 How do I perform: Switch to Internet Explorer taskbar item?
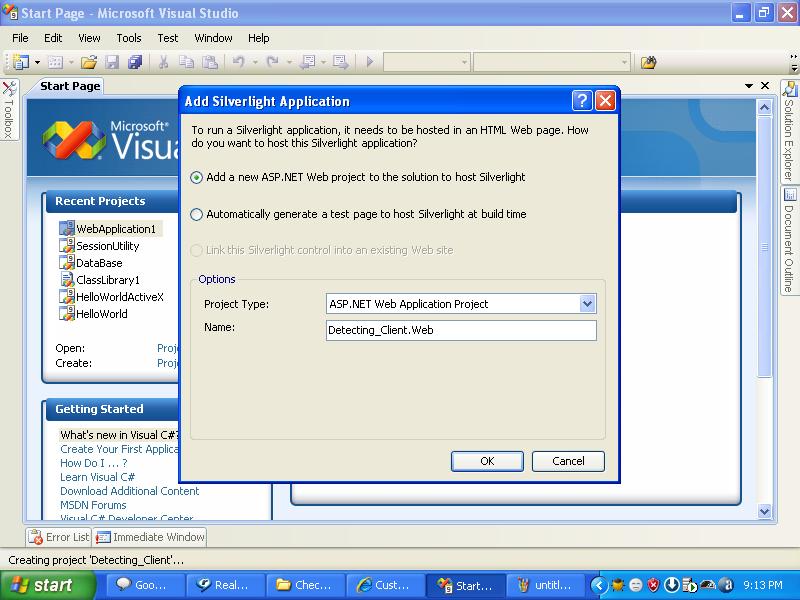click(385, 585)
